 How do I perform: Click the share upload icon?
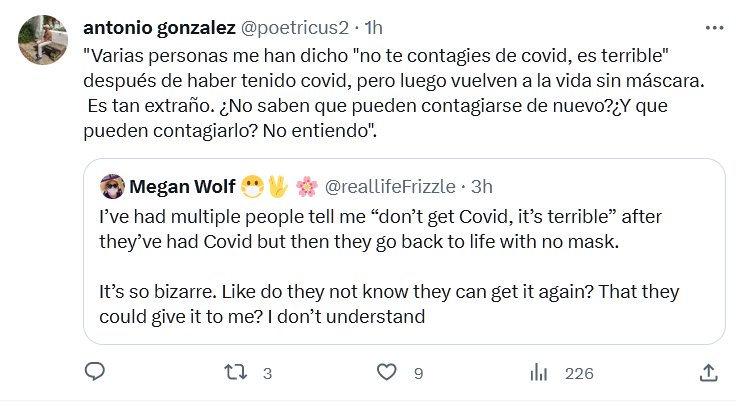(707, 373)
